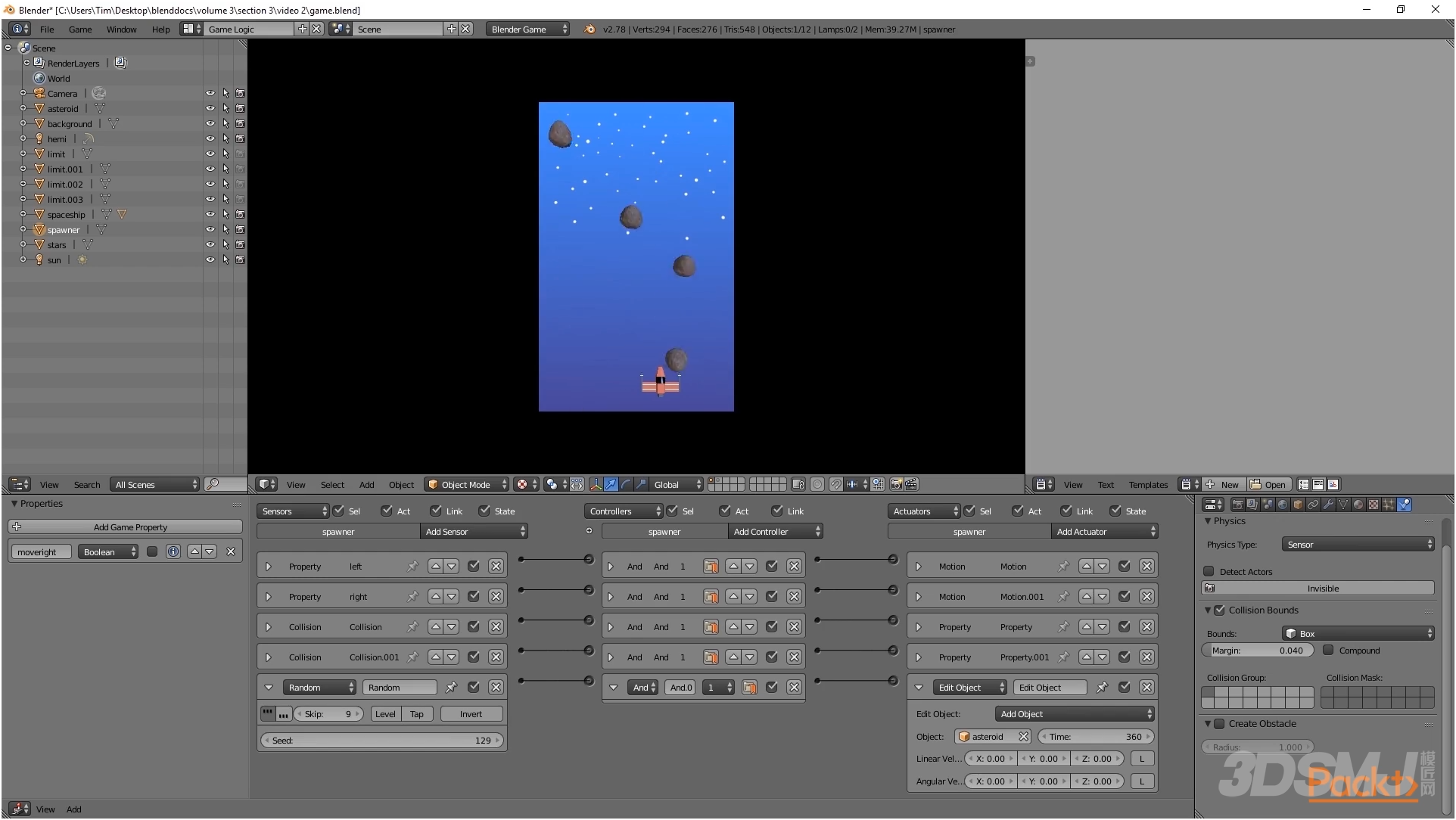Enable the Compound checkbox

click(1328, 651)
